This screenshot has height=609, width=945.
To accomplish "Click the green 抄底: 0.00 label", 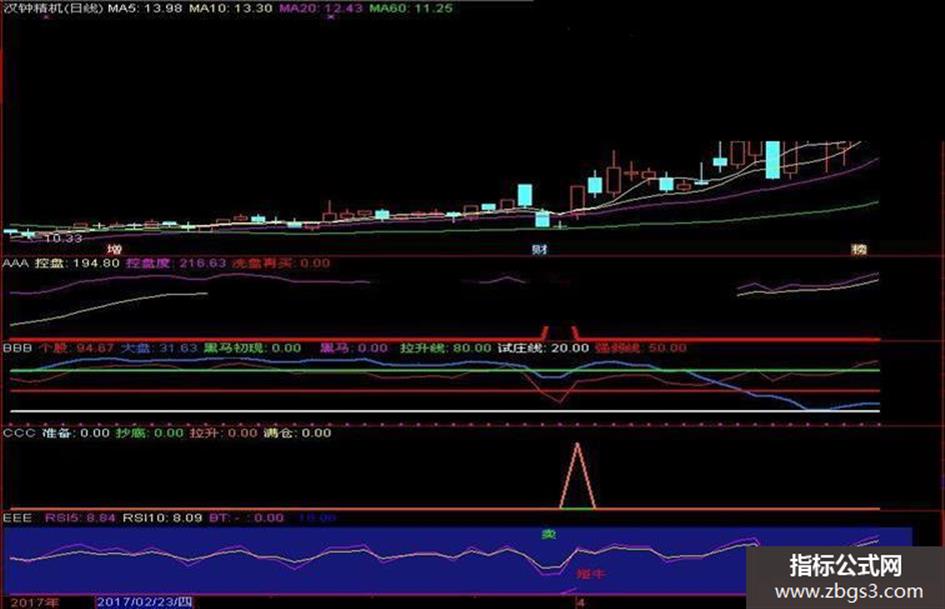I will coord(149,433).
